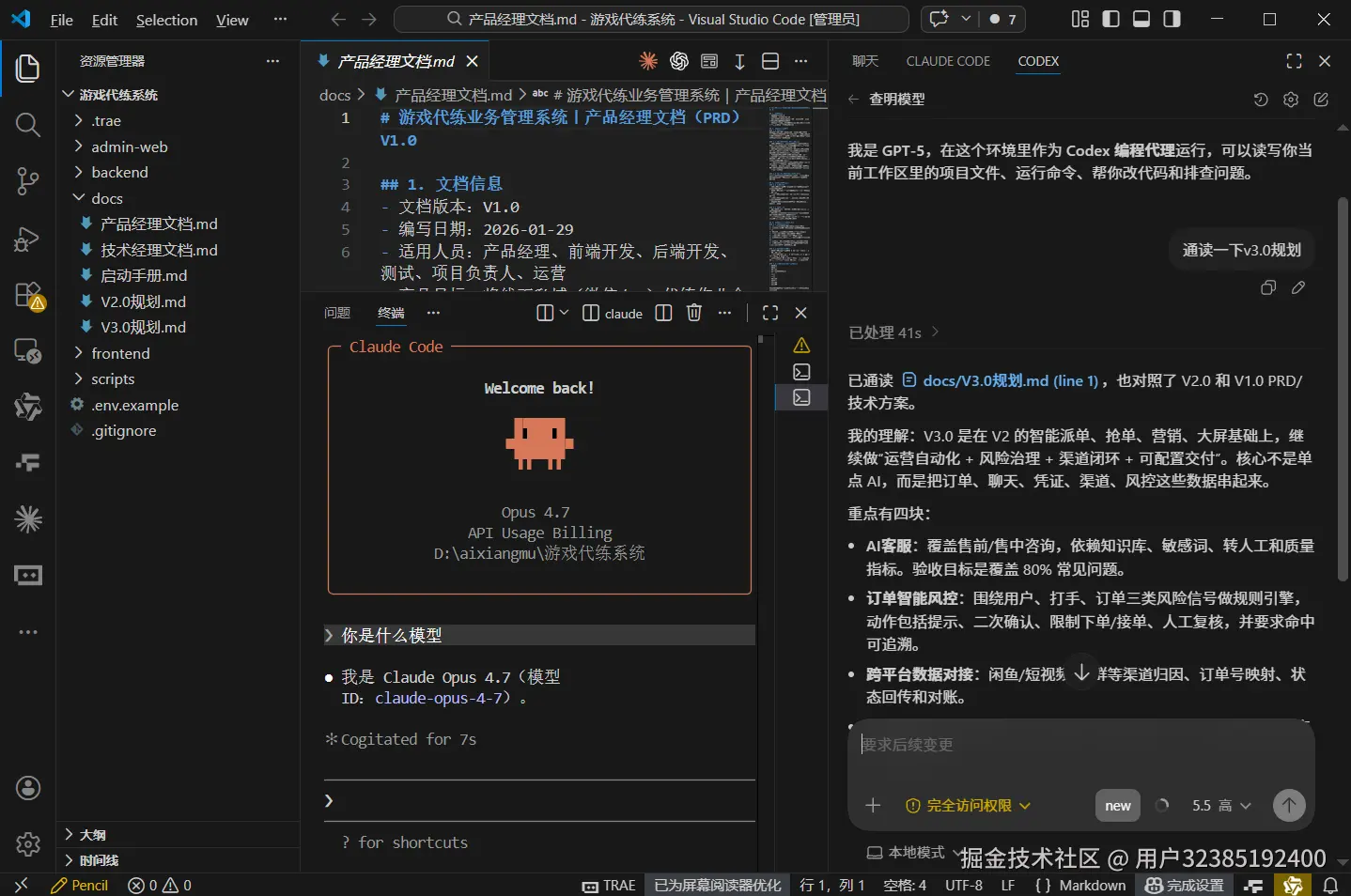Maximize the terminal panel size
1351x896 pixels.
click(x=770, y=313)
